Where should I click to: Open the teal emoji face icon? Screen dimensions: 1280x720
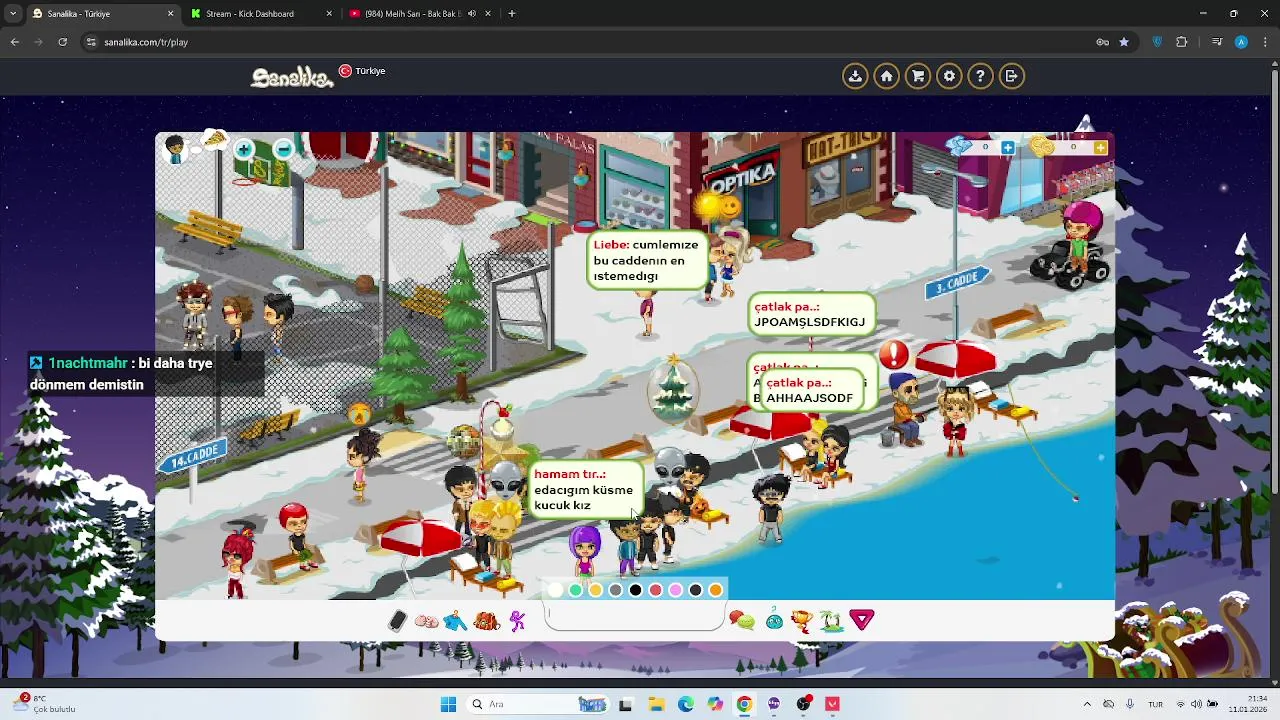774,621
